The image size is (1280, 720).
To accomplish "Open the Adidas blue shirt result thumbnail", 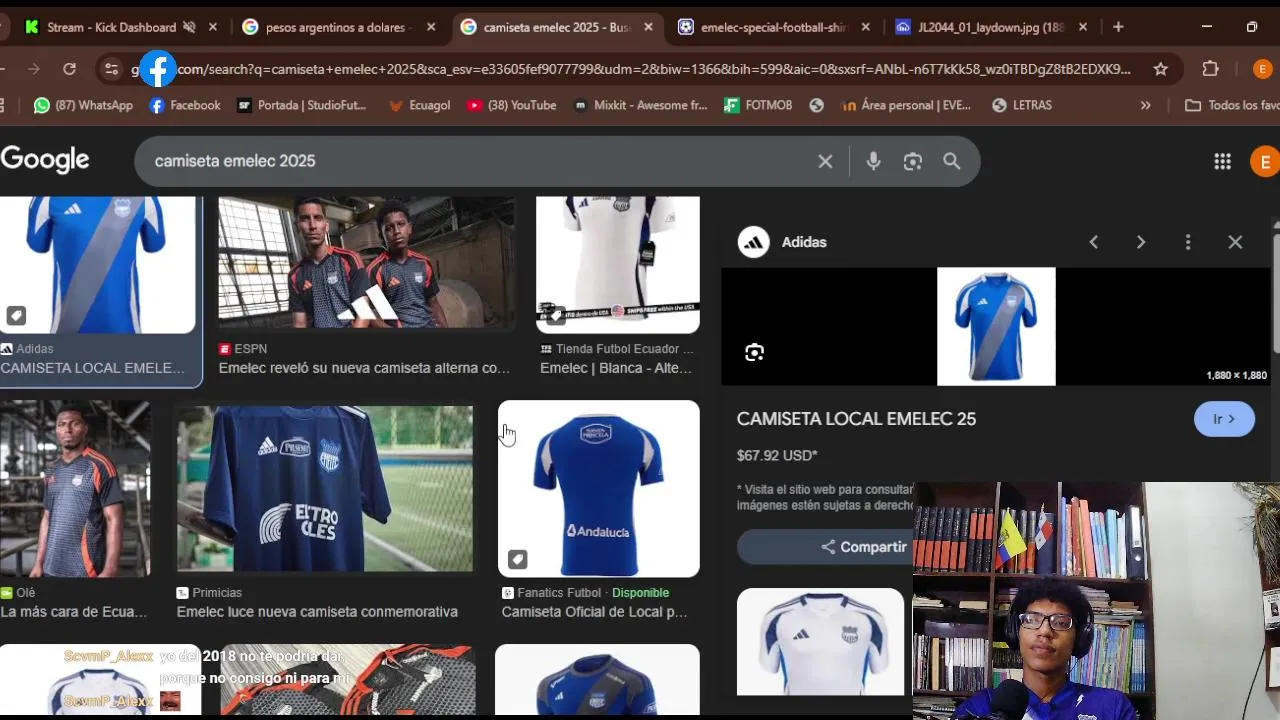I will [x=97, y=264].
